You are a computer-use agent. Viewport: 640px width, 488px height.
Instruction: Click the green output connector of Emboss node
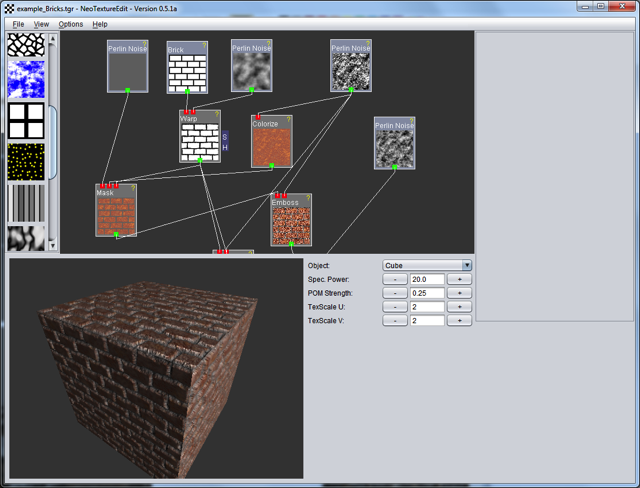(291, 244)
